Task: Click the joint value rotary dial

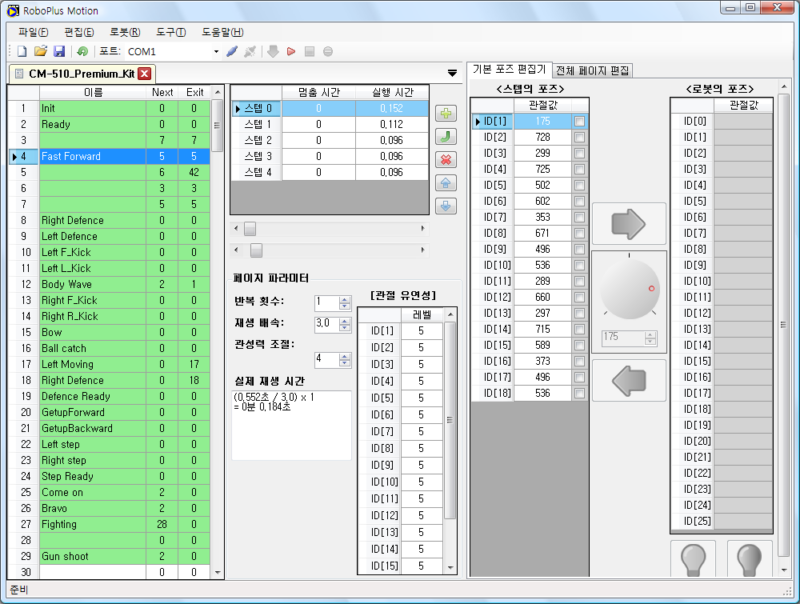Action: coord(630,289)
